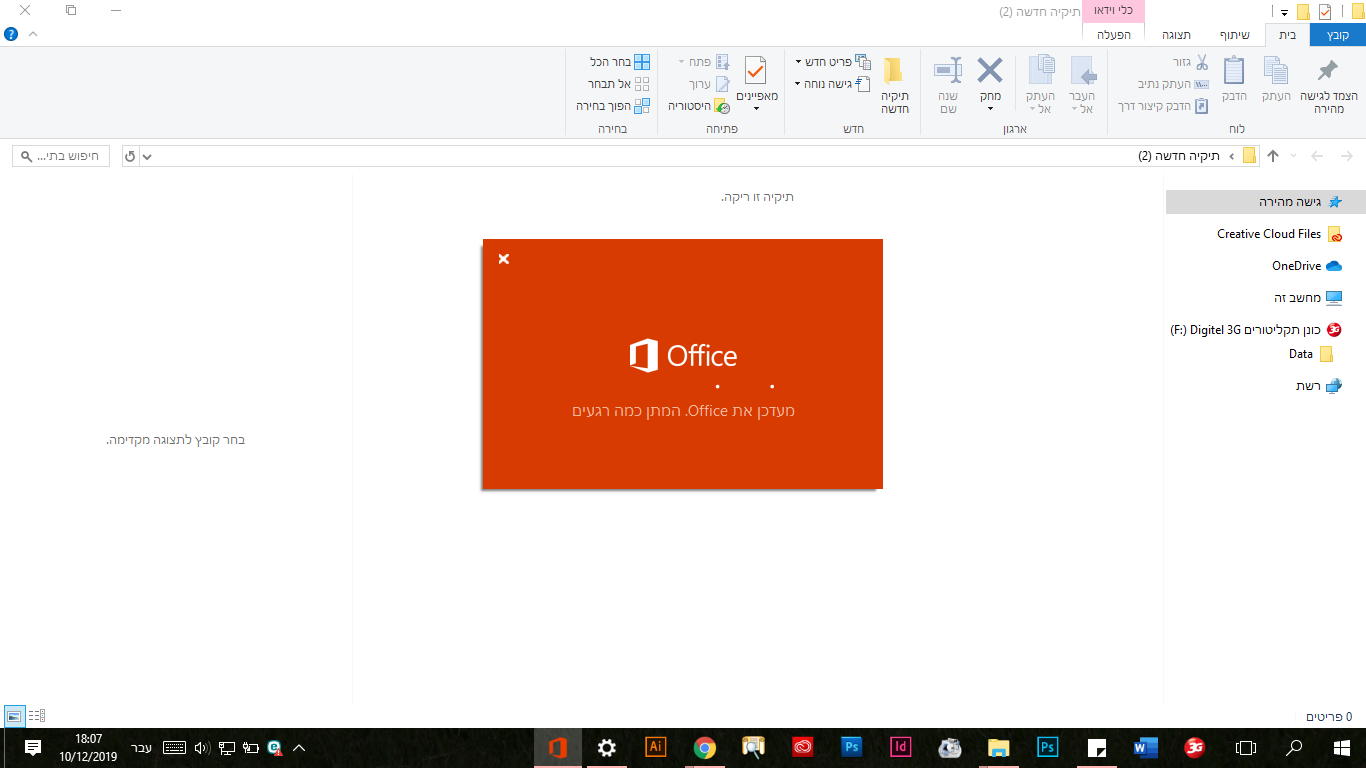Click Select all (בחר הכל)
This screenshot has height=768, width=1366.
pyautogui.click(x=620, y=62)
